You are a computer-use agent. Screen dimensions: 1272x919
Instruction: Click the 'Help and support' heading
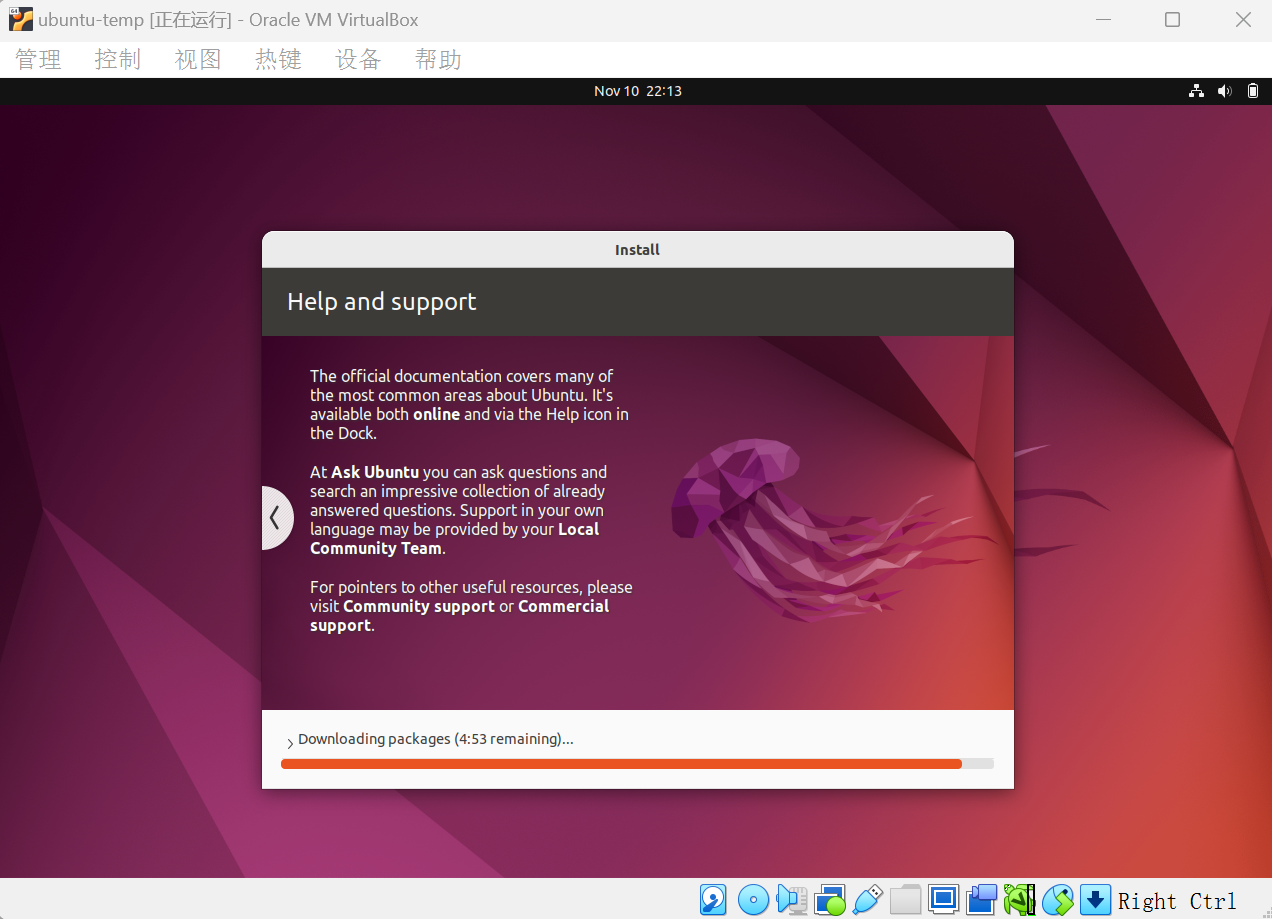click(382, 302)
